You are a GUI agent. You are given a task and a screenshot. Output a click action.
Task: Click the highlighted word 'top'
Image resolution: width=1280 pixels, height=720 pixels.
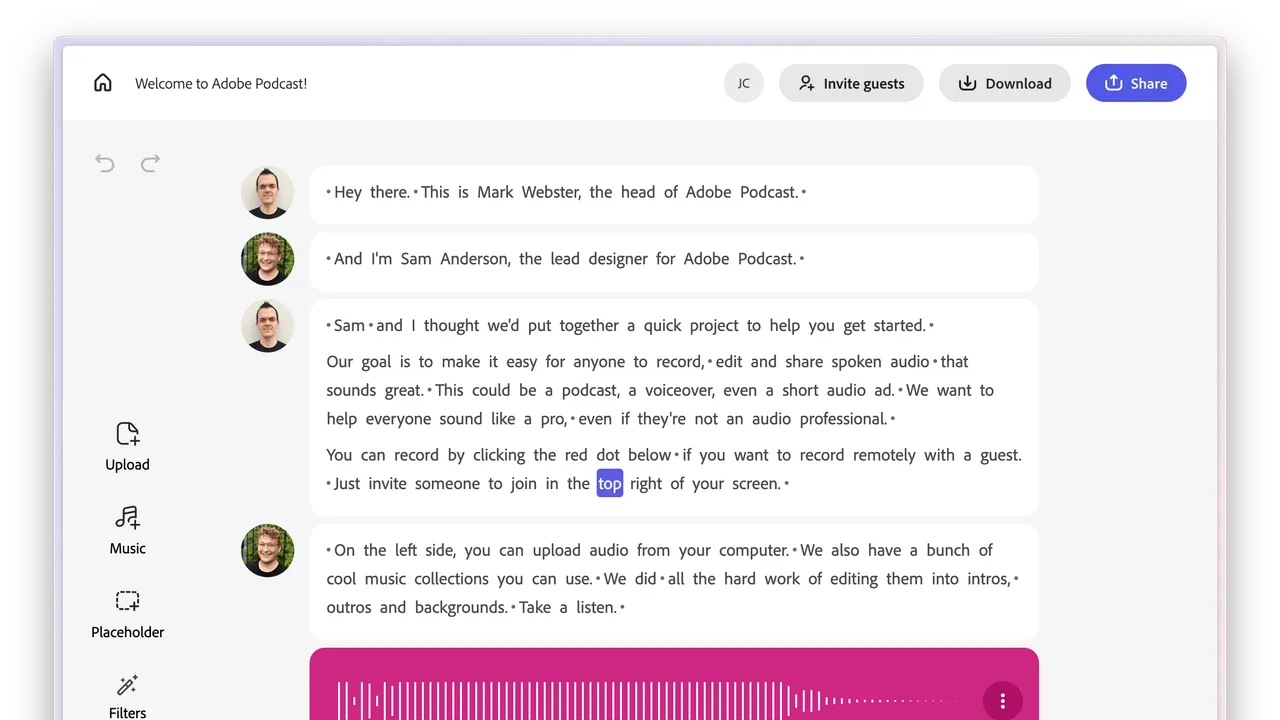point(610,484)
